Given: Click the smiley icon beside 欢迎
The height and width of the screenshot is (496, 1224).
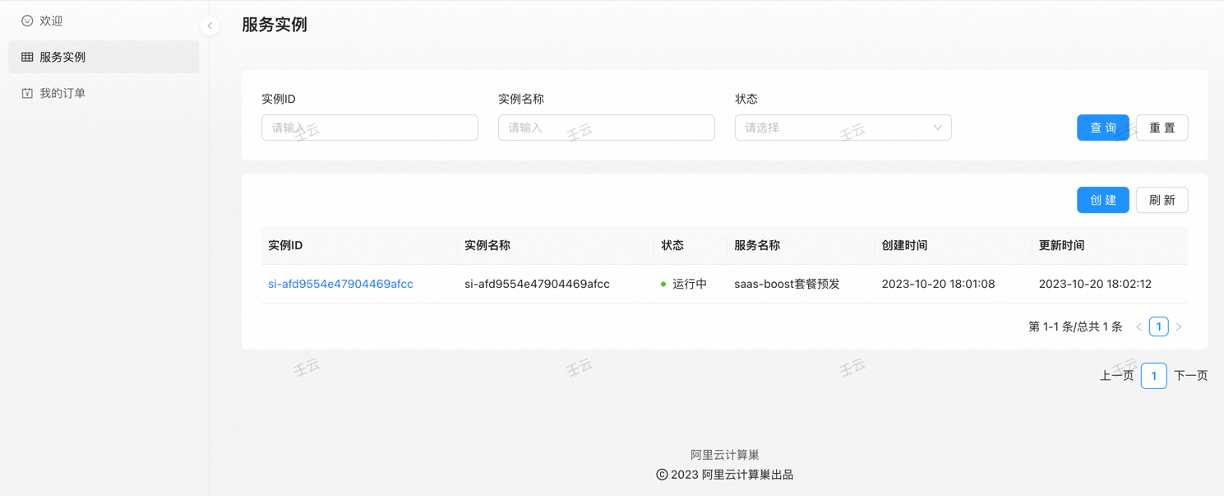Looking at the screenshot, I should 27,21.
